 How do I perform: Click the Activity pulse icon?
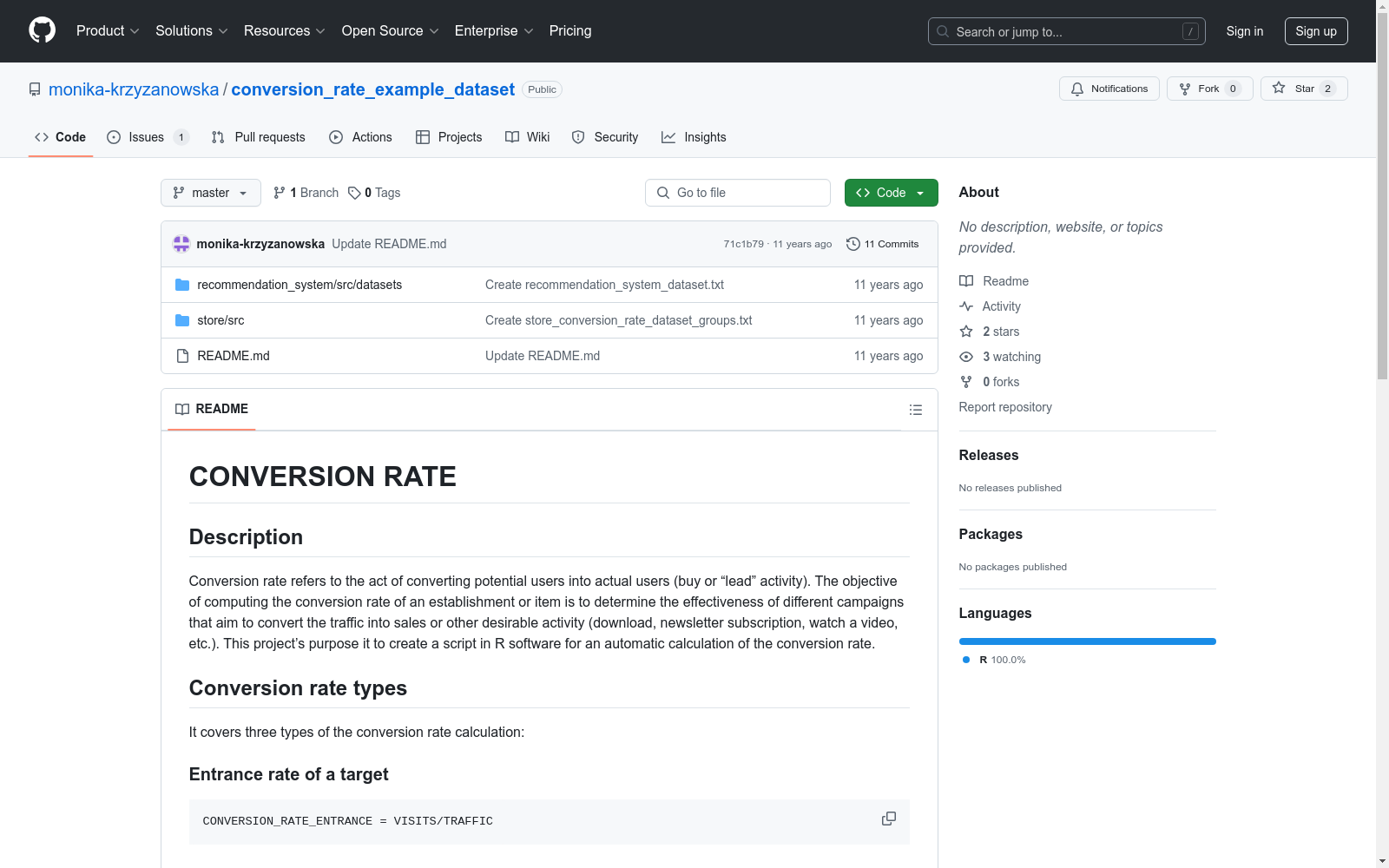(x=966, y=306)
